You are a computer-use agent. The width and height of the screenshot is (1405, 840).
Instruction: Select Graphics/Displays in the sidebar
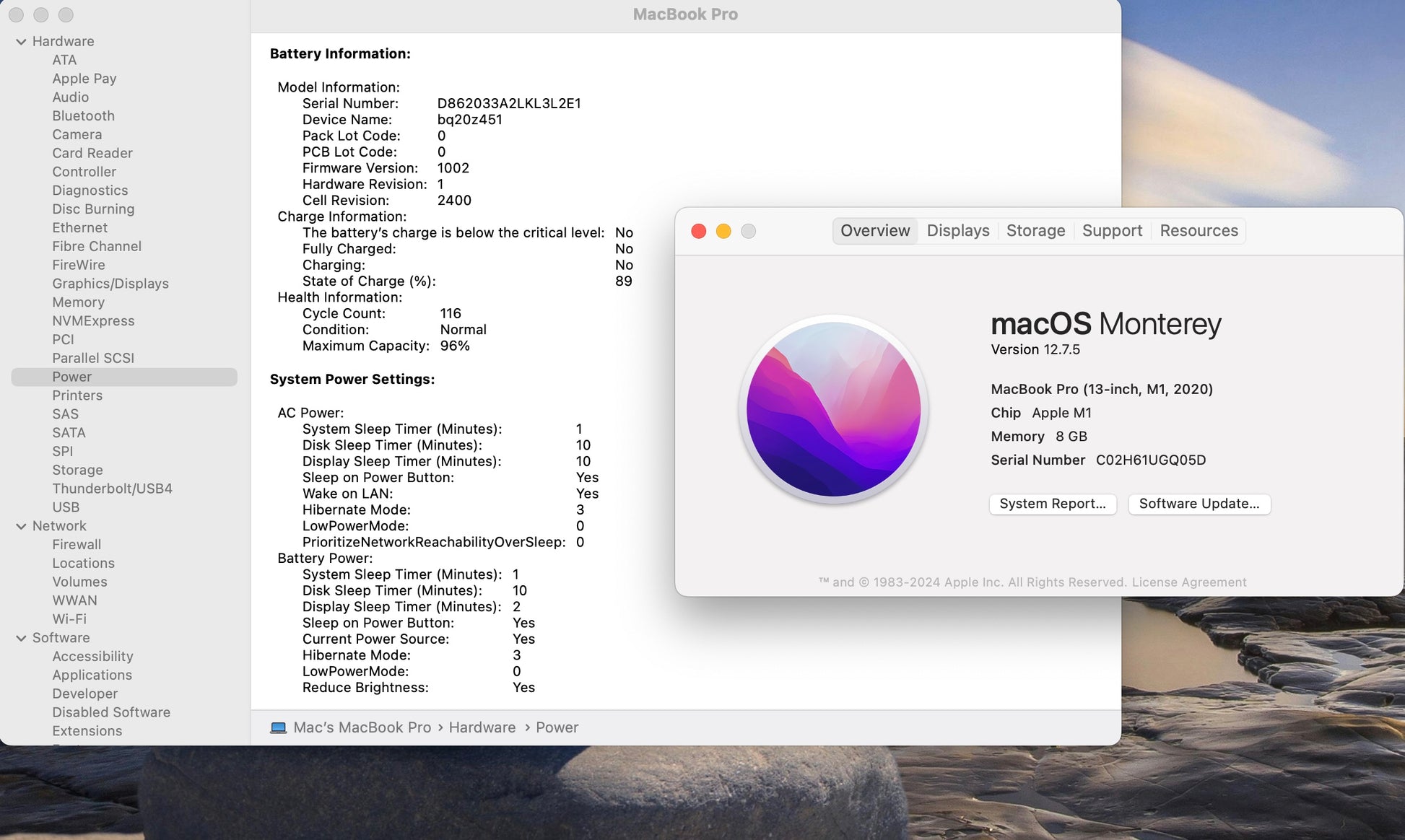[x=110, y=284]
